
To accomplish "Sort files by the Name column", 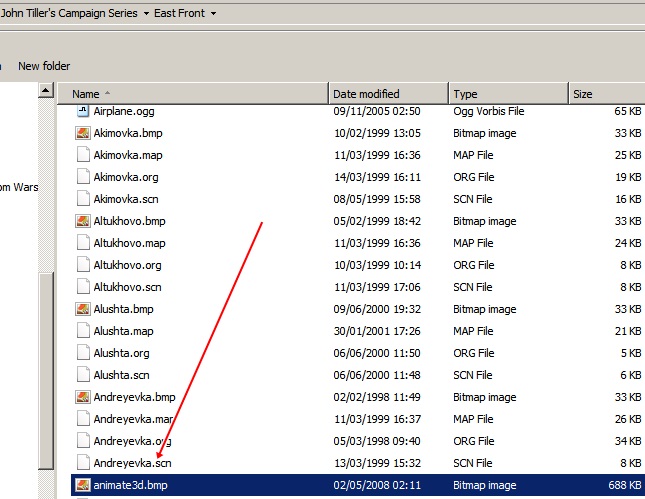I will (x=193, y=94).
